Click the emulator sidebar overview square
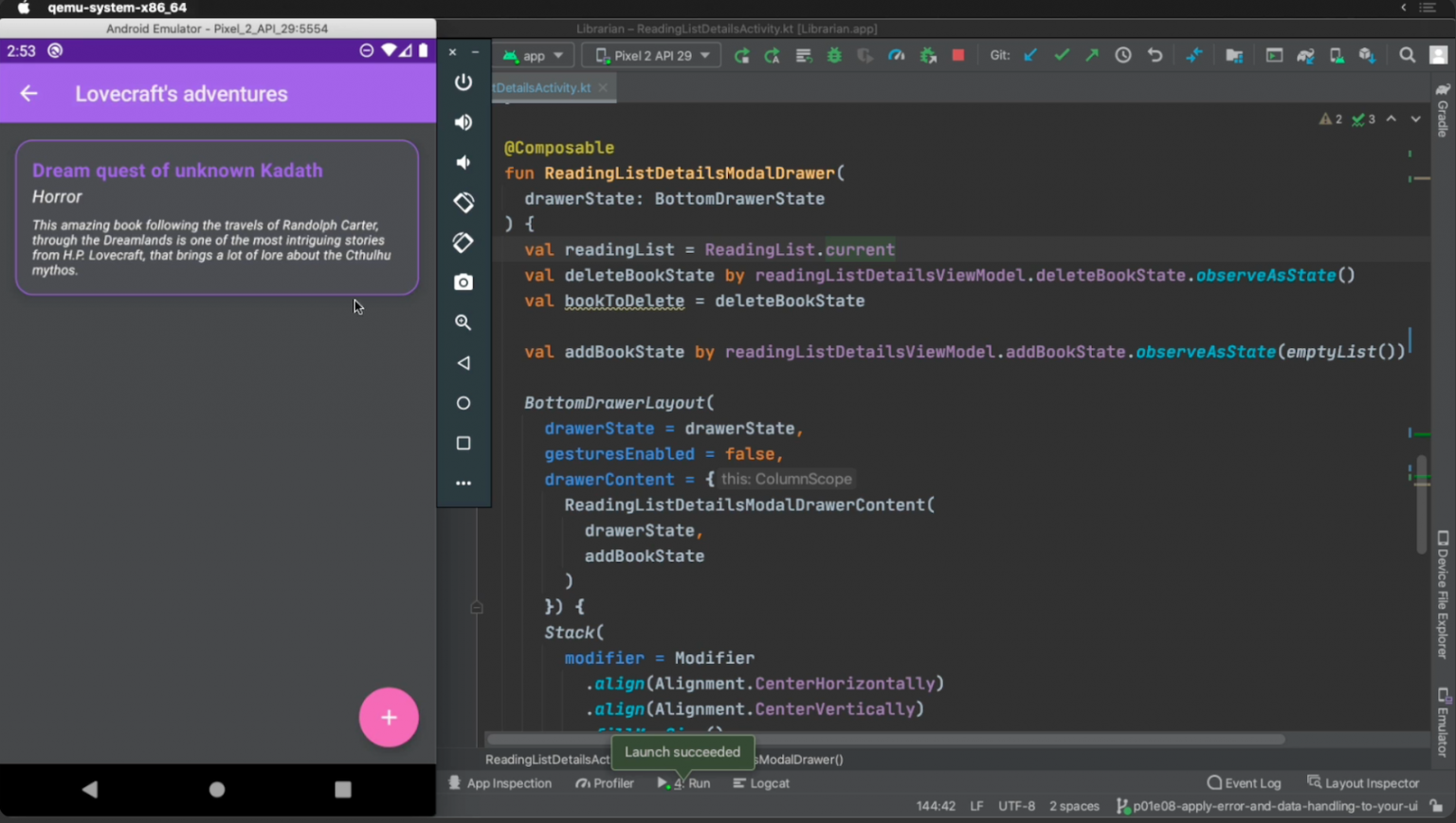Screen dimensions: 1456x823 [x=464, y=443]
